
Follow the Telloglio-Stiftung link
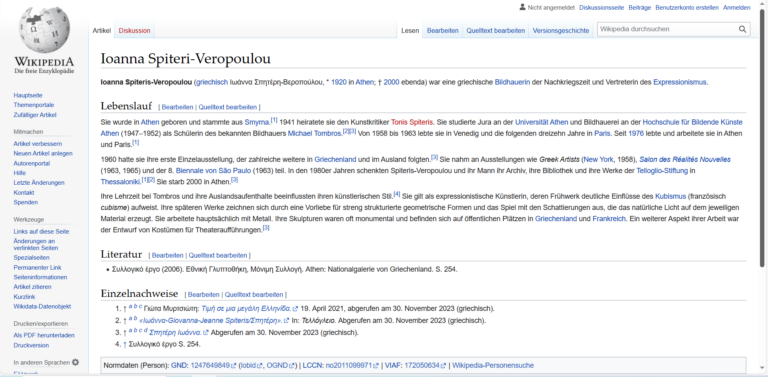point(662,170)
